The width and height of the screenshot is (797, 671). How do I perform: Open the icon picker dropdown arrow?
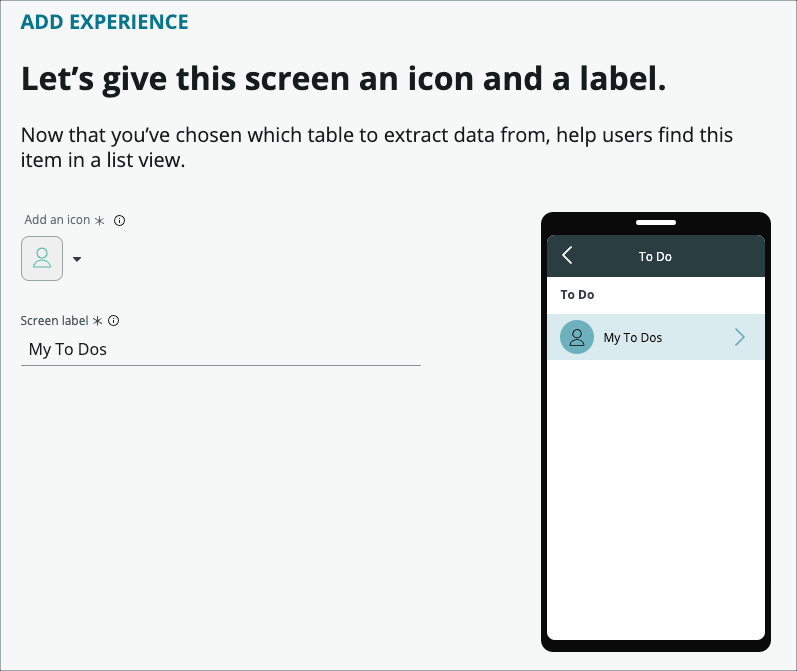[77, 260]
